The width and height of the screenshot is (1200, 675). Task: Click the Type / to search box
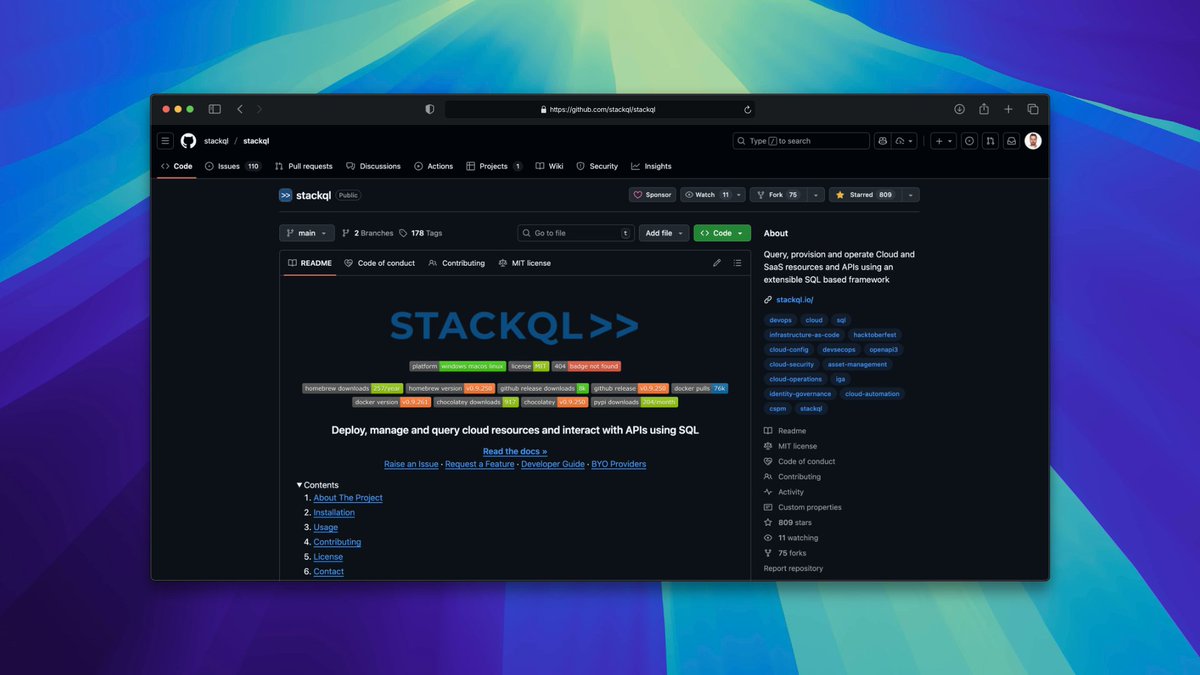tap(801, 141)
